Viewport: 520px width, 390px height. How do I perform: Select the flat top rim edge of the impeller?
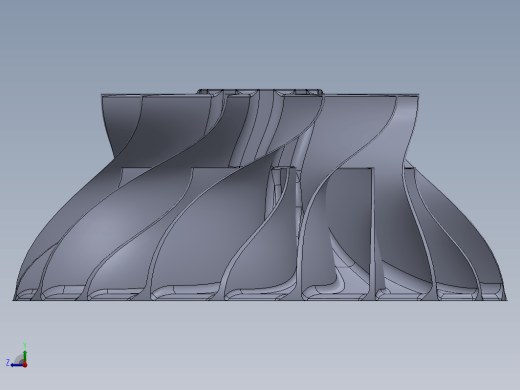[260, 95]
